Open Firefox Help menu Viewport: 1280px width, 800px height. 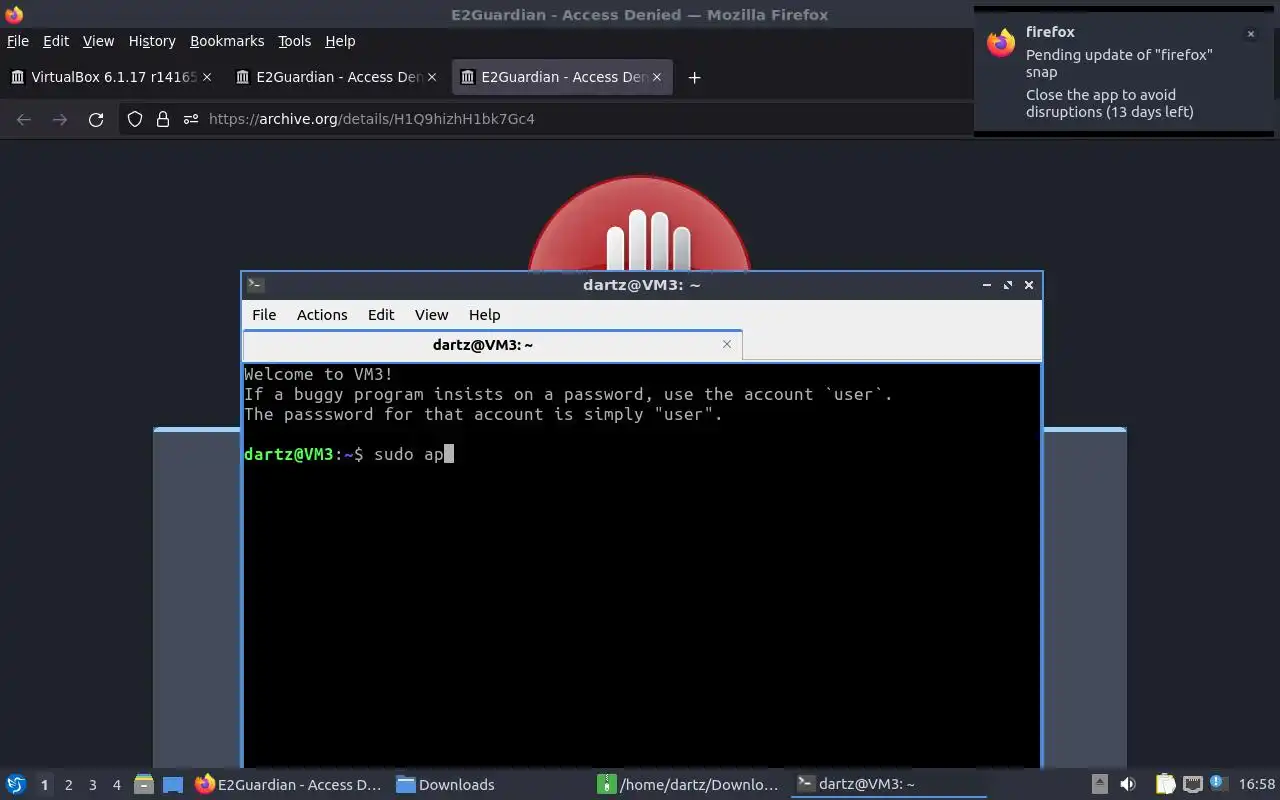(x=340, y=41)
